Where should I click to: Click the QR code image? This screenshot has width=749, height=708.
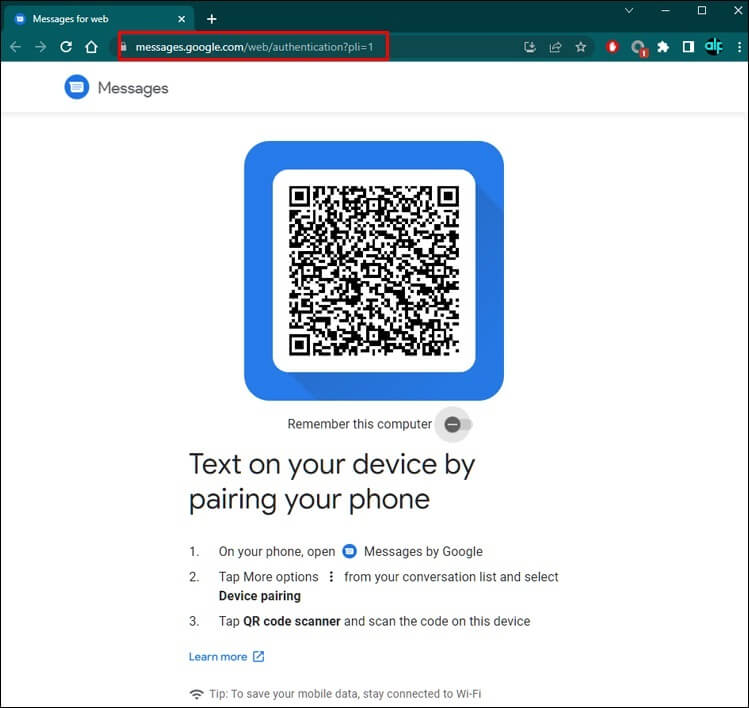374,271
